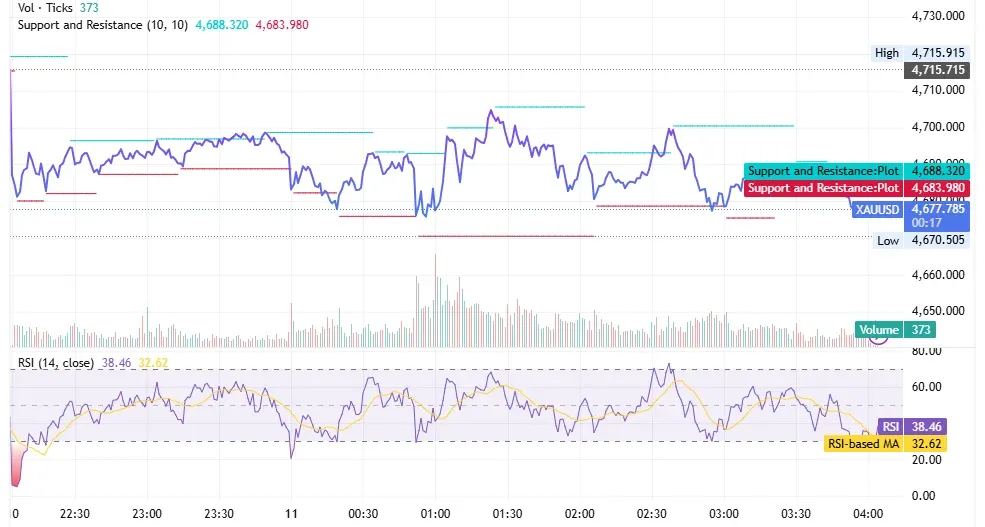The image size is (985, 527).
Task: Click yellow 32.62 value in RSI legend
Action: point(153,363)
